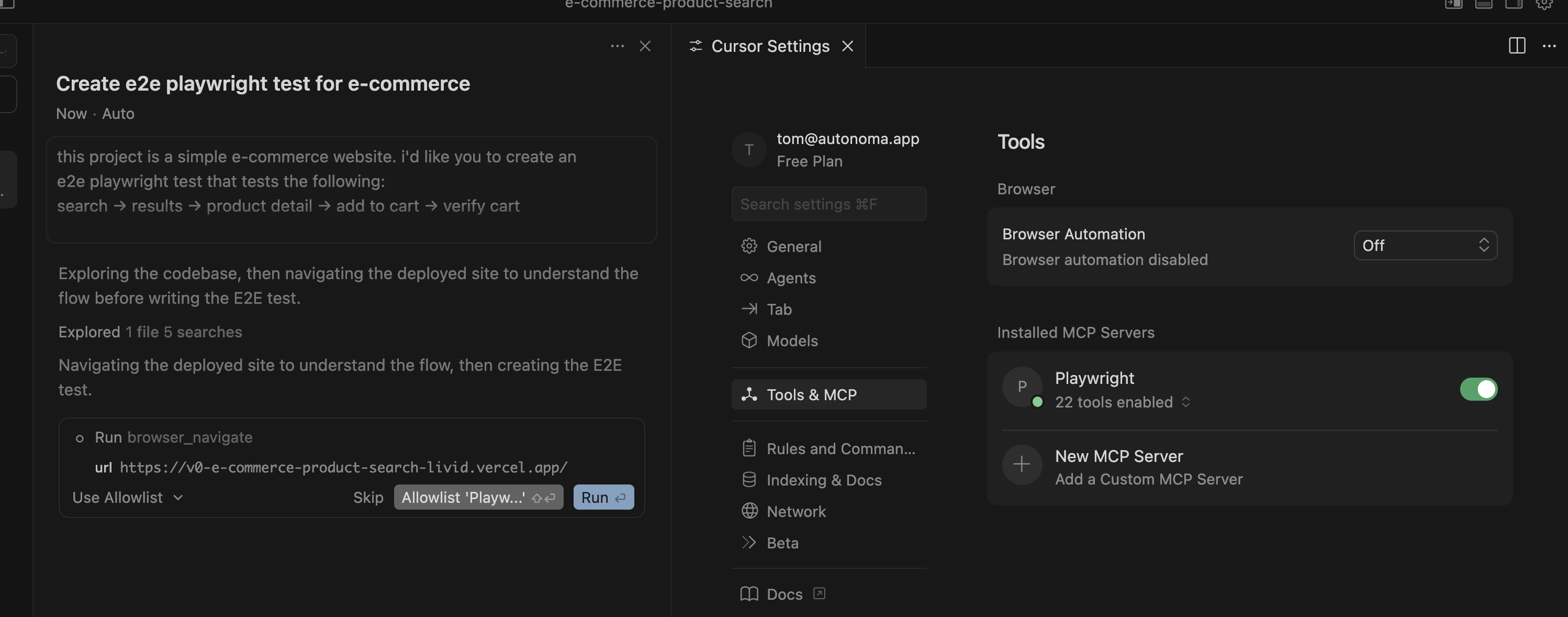This screenshot has width=1568, height=617.
Task: Open the Browser Automation dropdown
Action: point(1425,246)
